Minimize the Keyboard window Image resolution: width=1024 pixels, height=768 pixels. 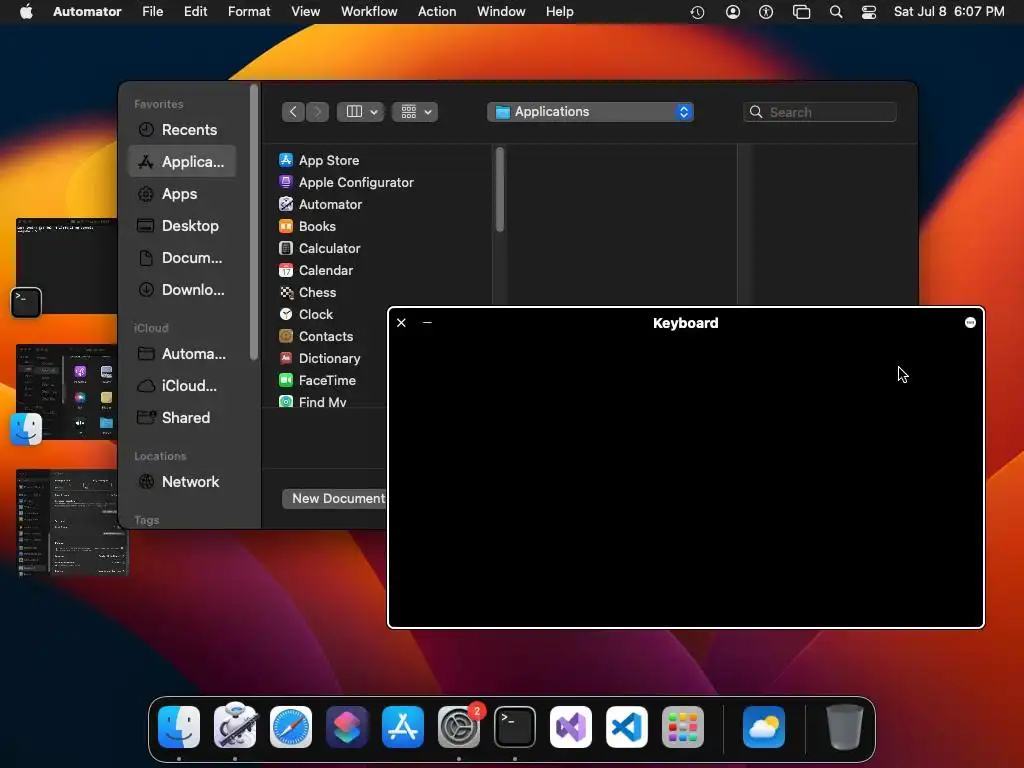[427, 323]
